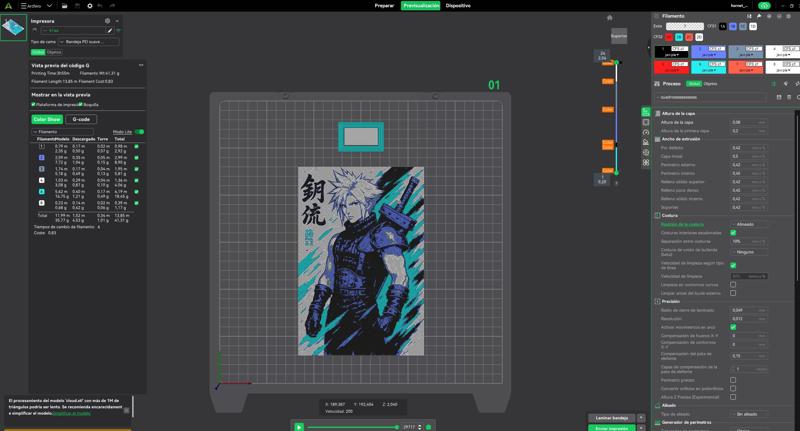
Task: Toggle Costuras interiores escalonadas checkbox
Action: pyautogui.click(x=733, y=233)
